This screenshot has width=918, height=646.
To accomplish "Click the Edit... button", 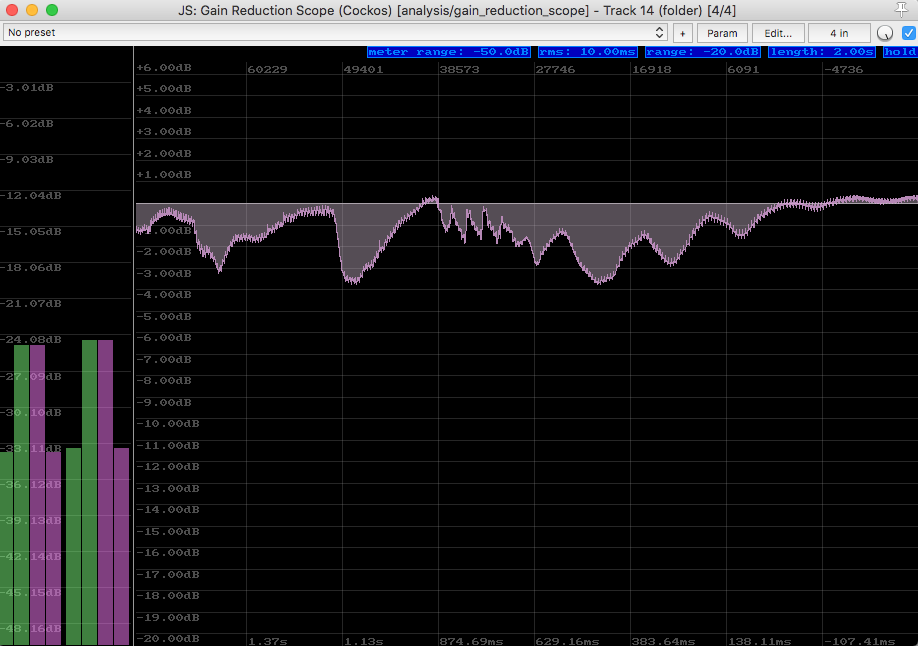I will tap(777, 33).
